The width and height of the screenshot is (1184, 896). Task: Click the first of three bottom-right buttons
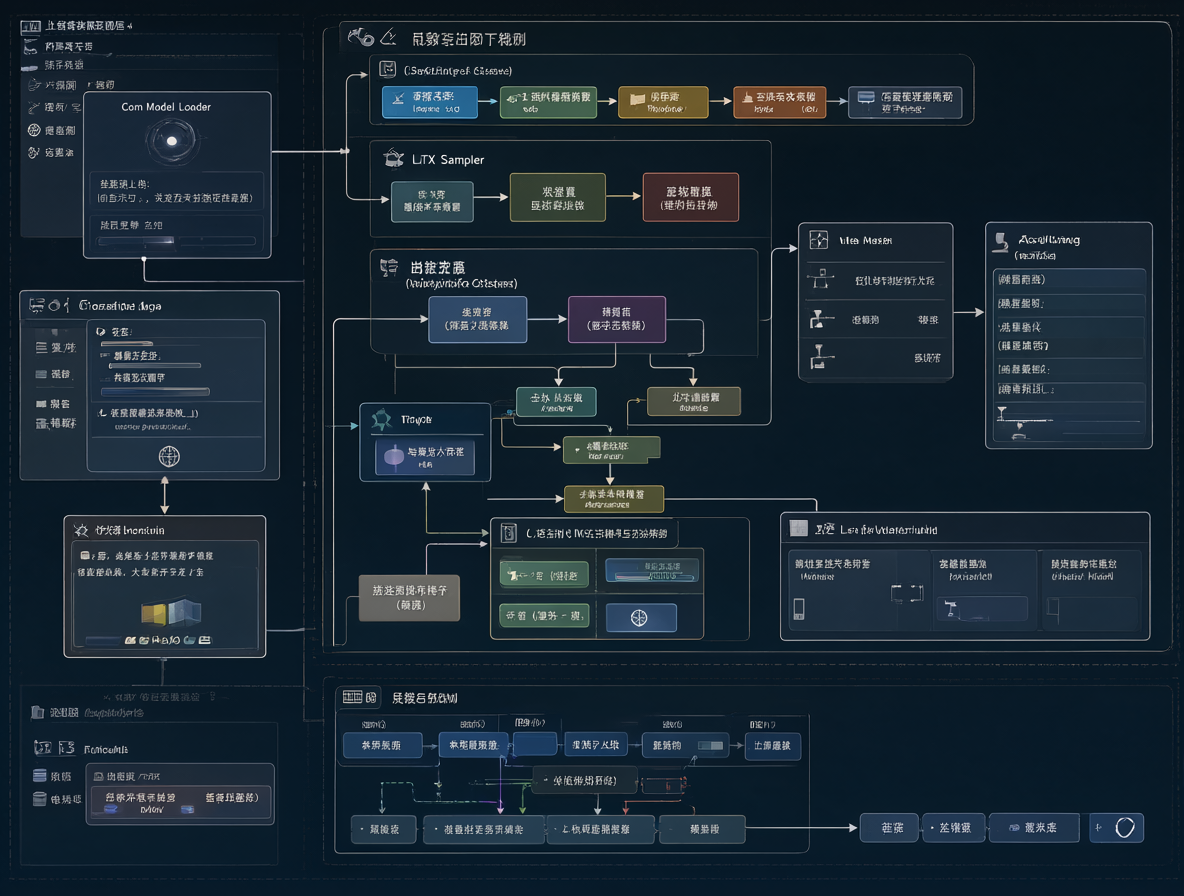pyautogui.click(x=890, y=828)
